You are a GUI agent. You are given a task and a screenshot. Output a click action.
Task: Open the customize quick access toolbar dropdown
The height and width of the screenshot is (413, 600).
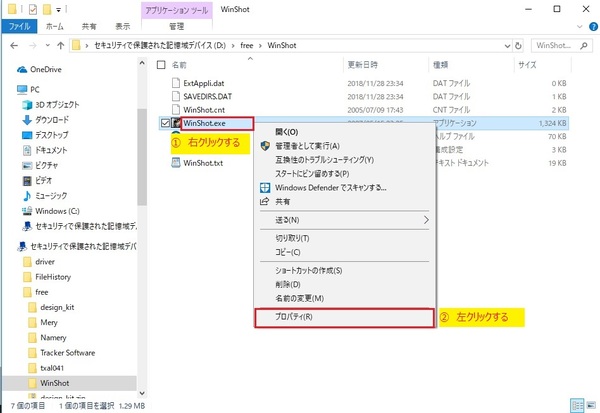click(x=59, y=9)
